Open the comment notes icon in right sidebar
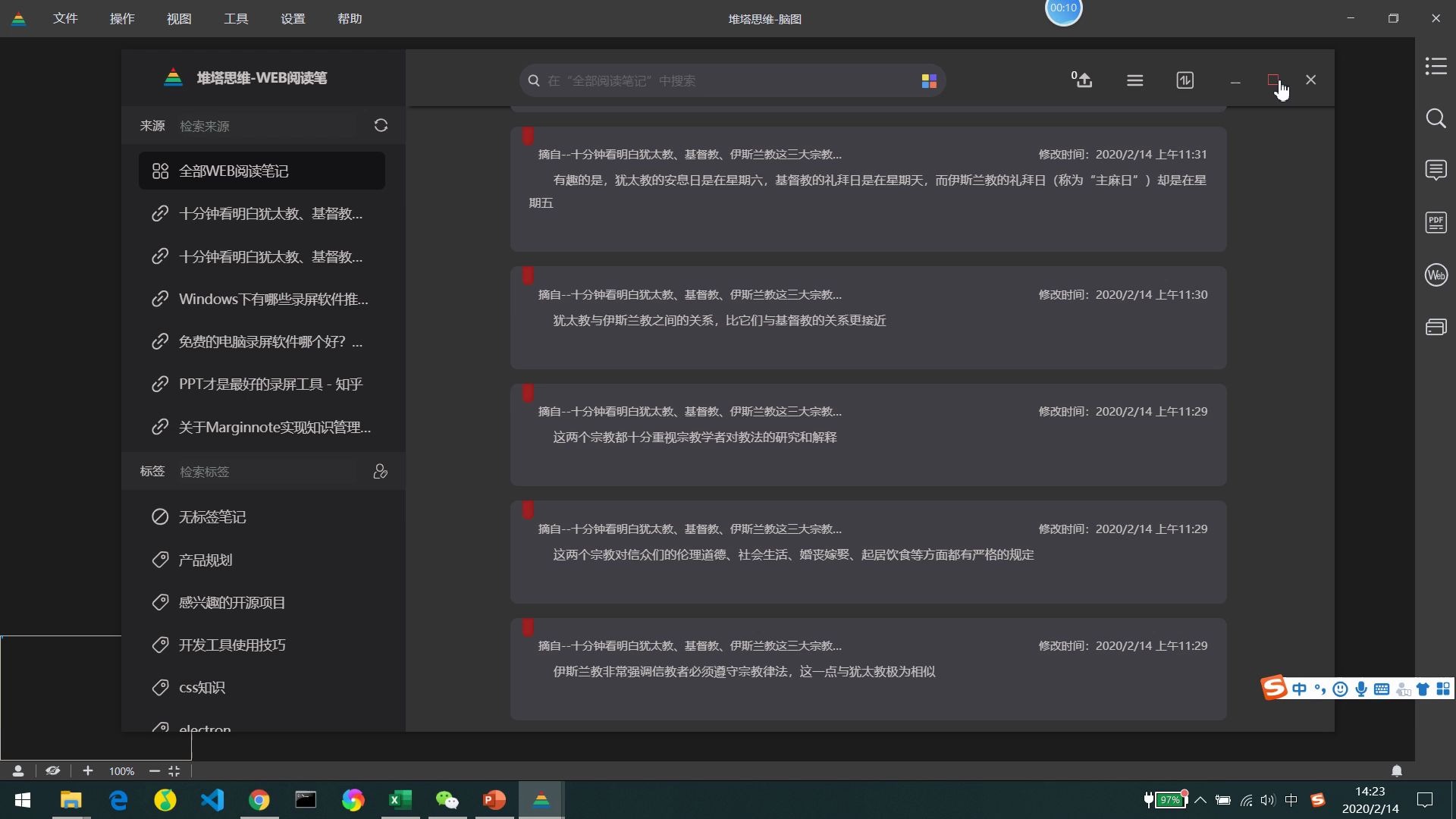 tap(1436, 170)
